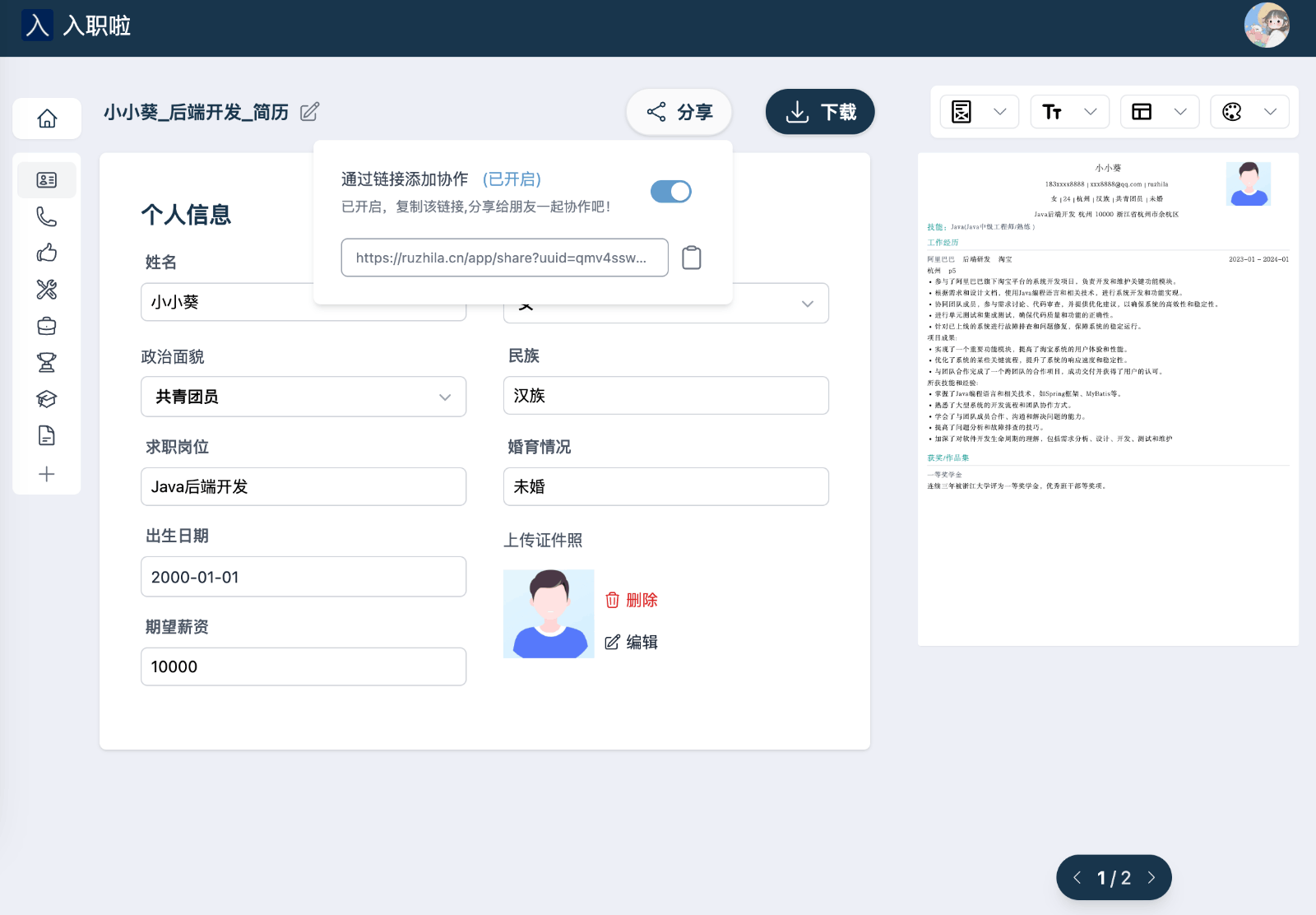Screen dimensions: 1316x915
Task: Open the thumbs-up self-evaluation section
Action: pos(47,253)
